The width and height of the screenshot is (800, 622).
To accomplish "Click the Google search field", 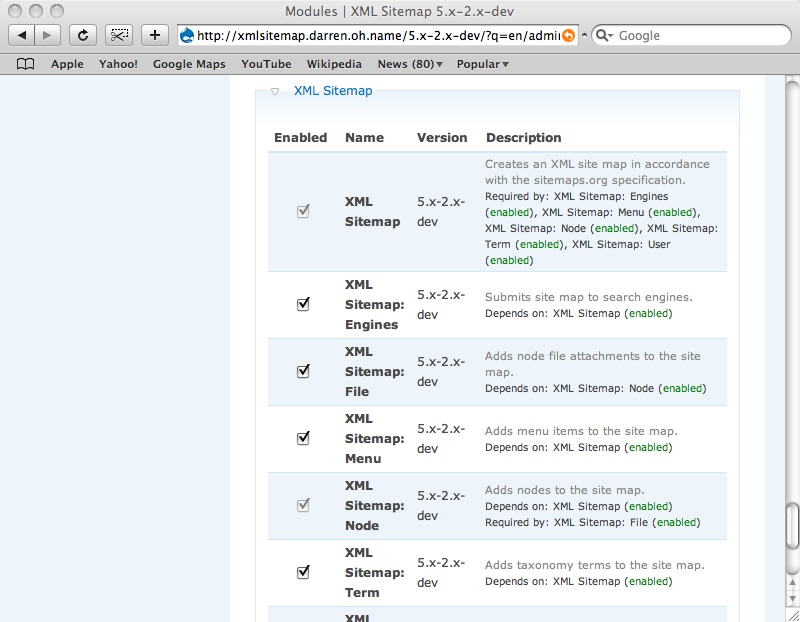I will pyautogui.click(x=691, y=35).
